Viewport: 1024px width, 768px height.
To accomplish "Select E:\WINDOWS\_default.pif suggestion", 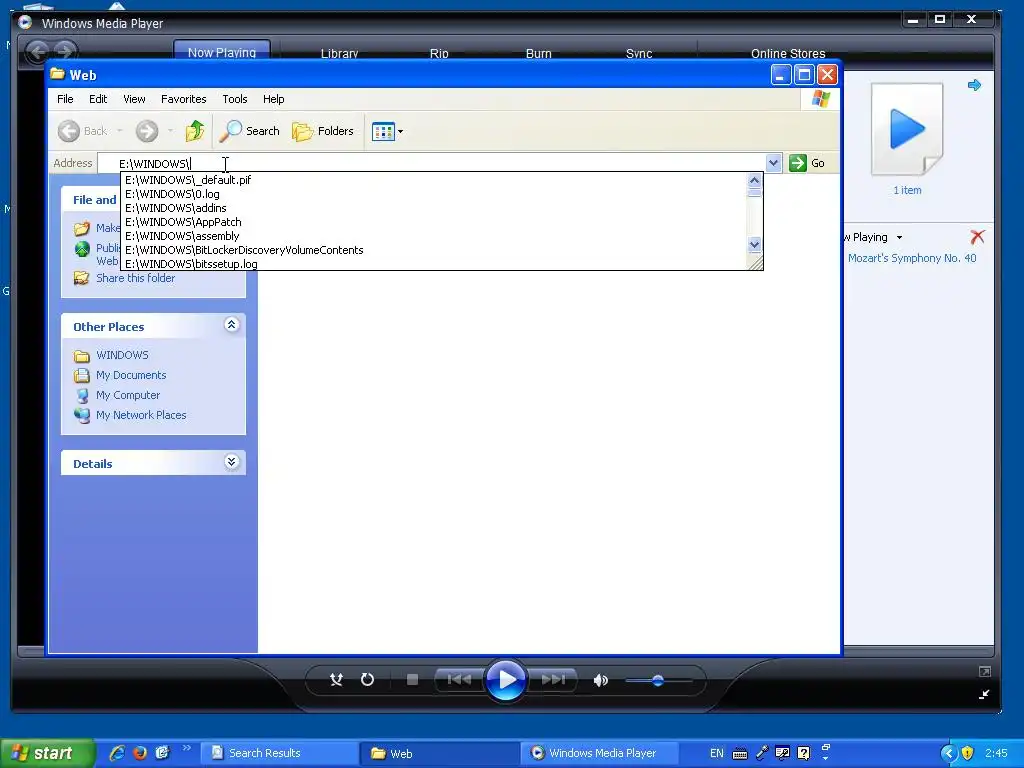I will click(434, 180).
